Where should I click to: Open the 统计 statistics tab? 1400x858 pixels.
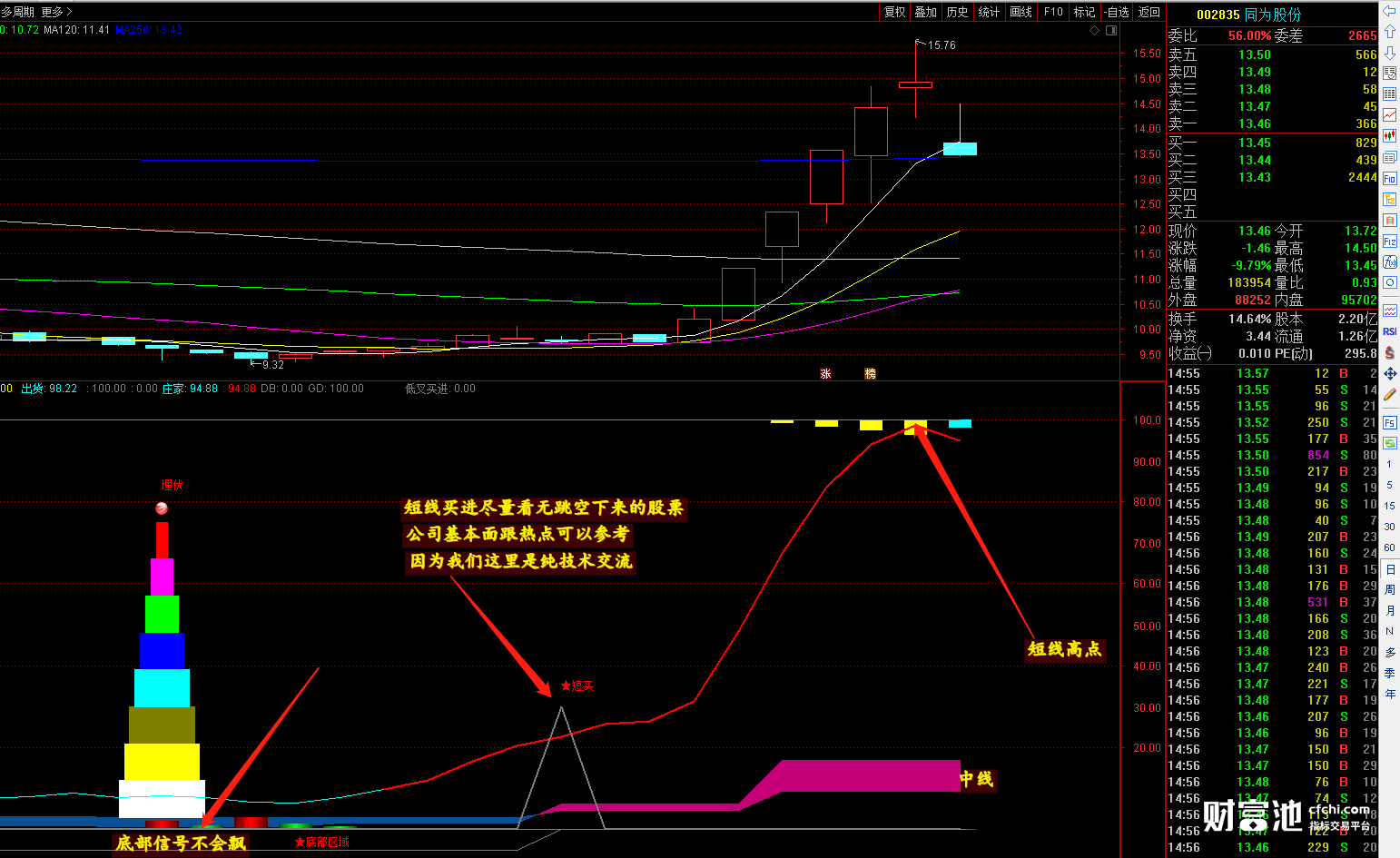tap(989, 12)
